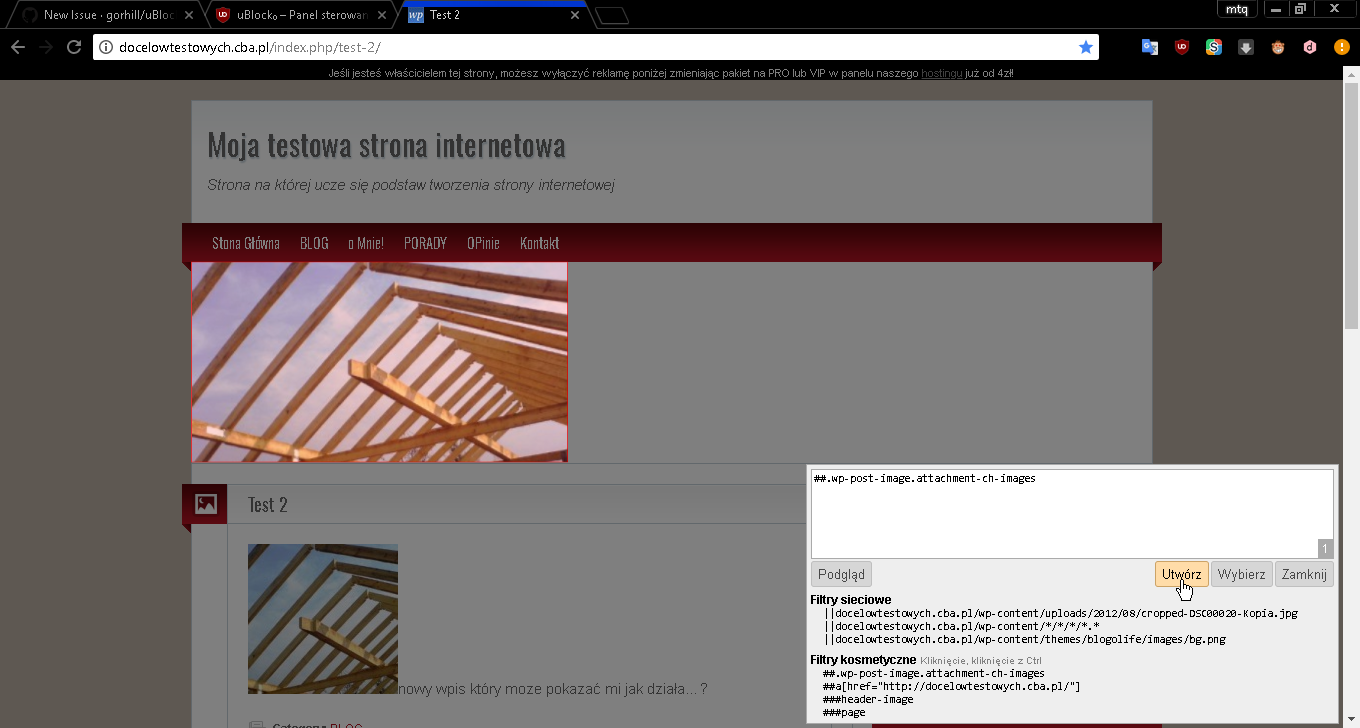This screenshot has width=1360, height=728.
Task: Open o Mnie! menu item
Action: click(x=366, y=243)
